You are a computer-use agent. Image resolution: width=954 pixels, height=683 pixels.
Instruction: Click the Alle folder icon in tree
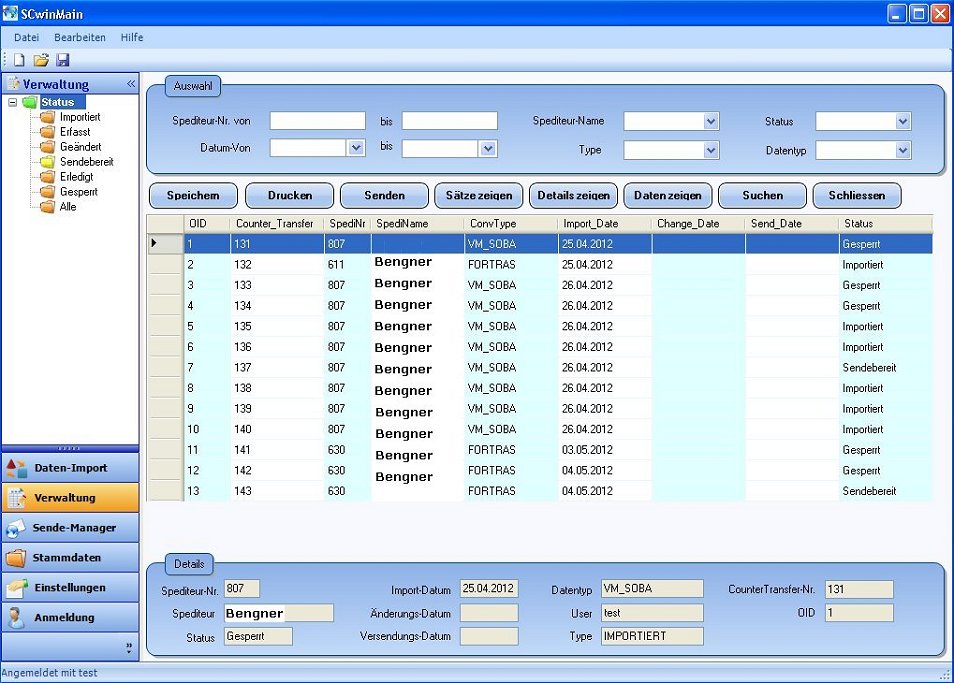point(47,207)
